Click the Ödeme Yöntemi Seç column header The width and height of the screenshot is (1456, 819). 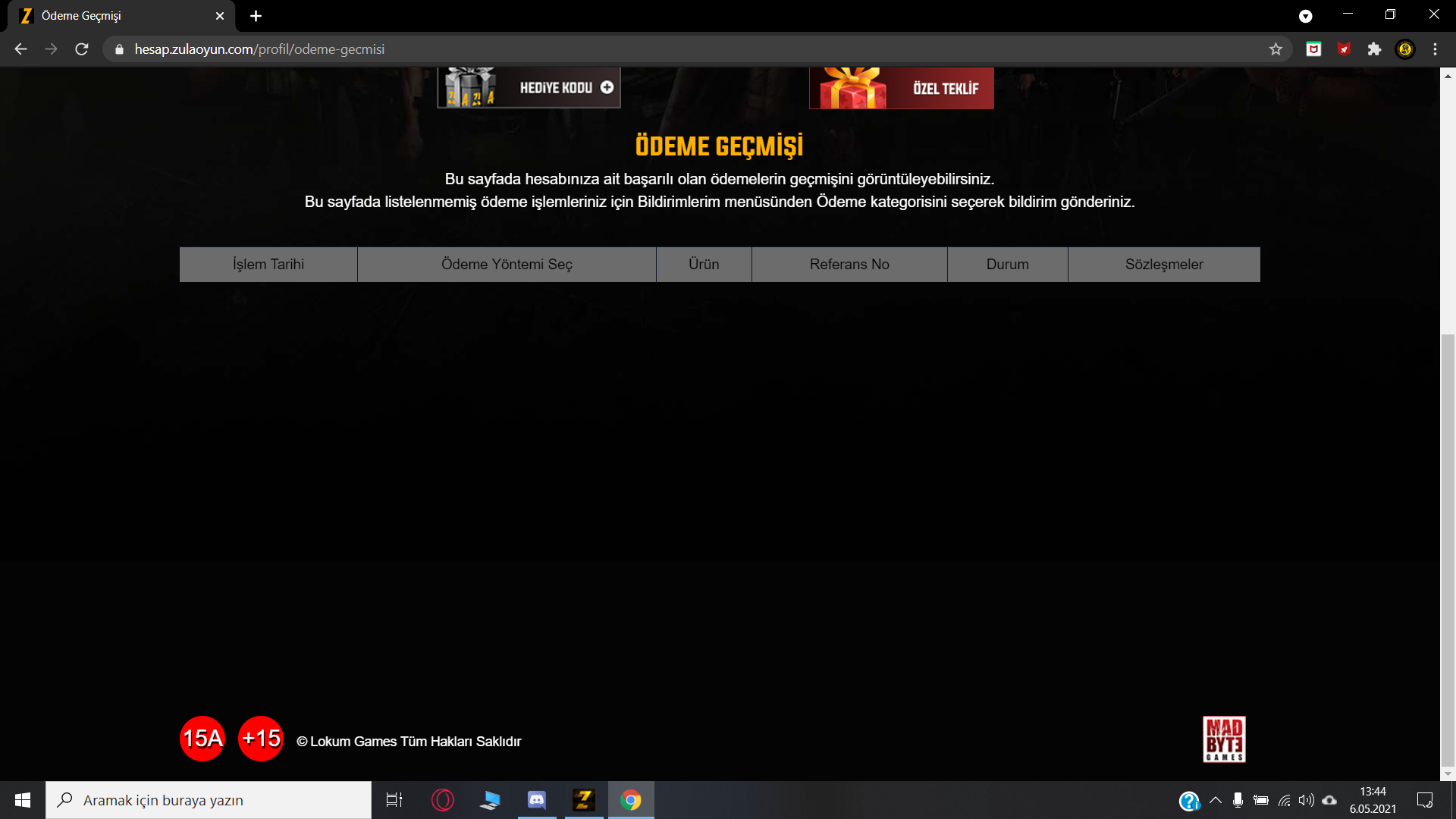coord(507,265)
